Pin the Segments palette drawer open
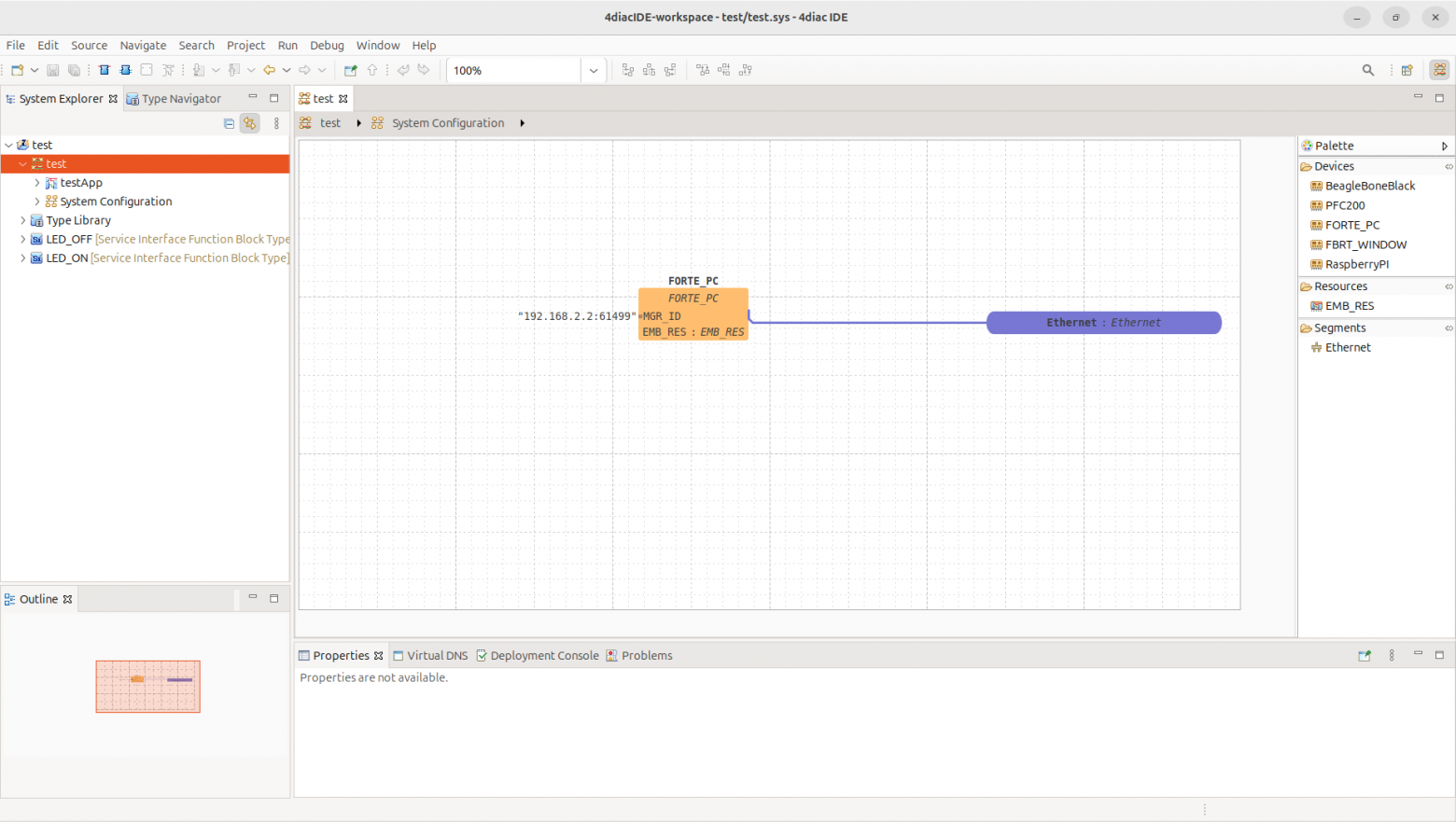The image size is (1456, 822). coord(1449,328)
